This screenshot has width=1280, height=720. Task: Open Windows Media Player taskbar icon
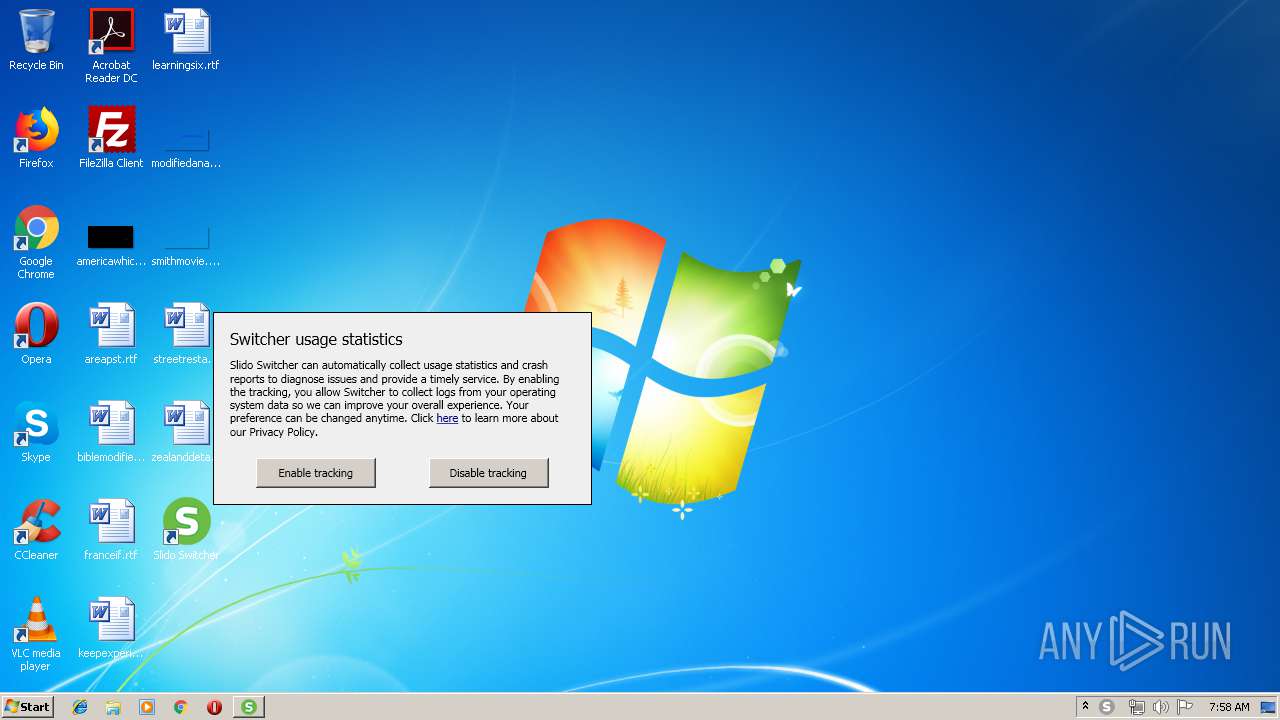pyautogui.click(x=147, y=707)
